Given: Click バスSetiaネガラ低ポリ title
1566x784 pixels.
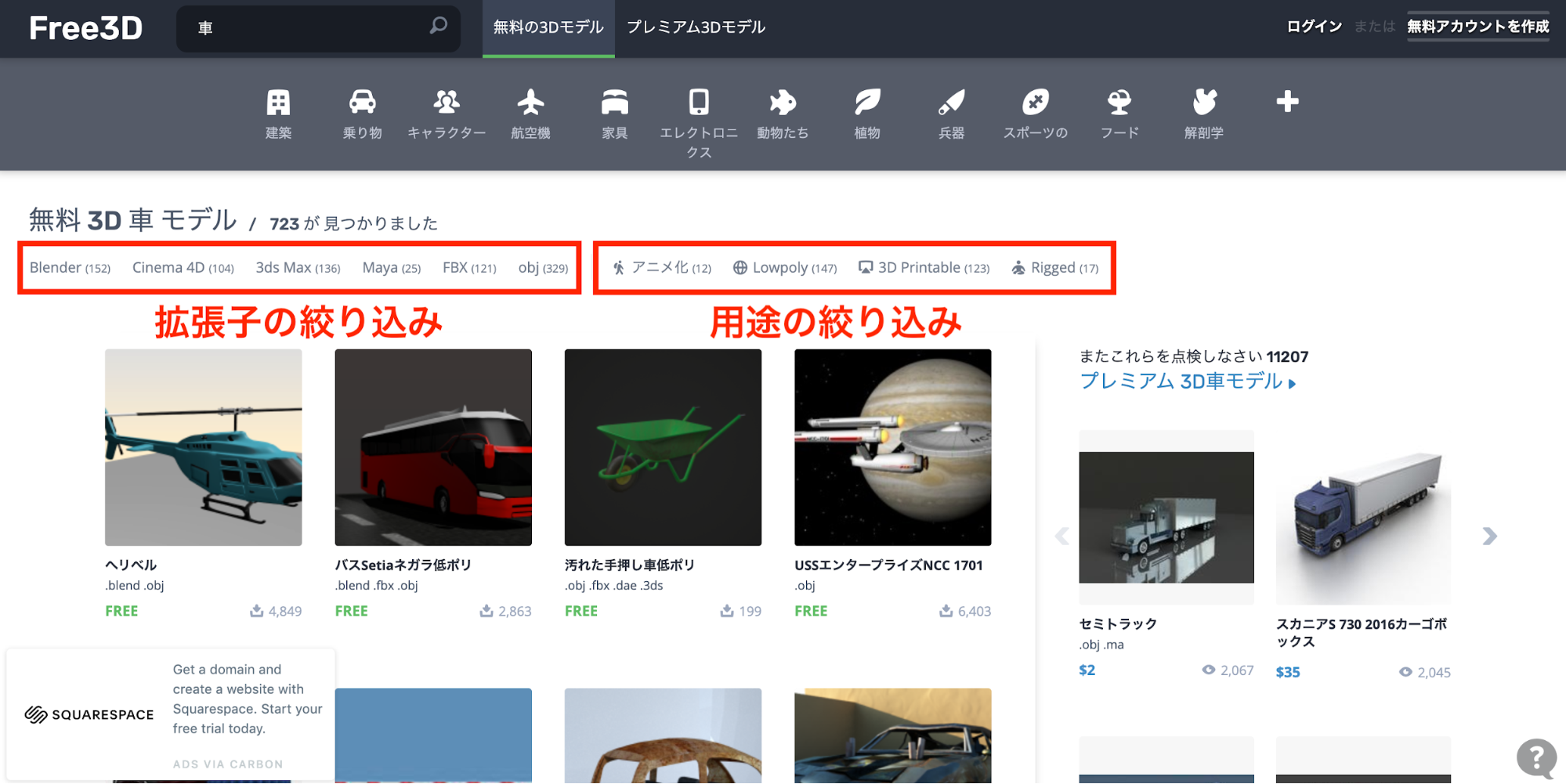Looking at the screenshot, I should [403, 565].
